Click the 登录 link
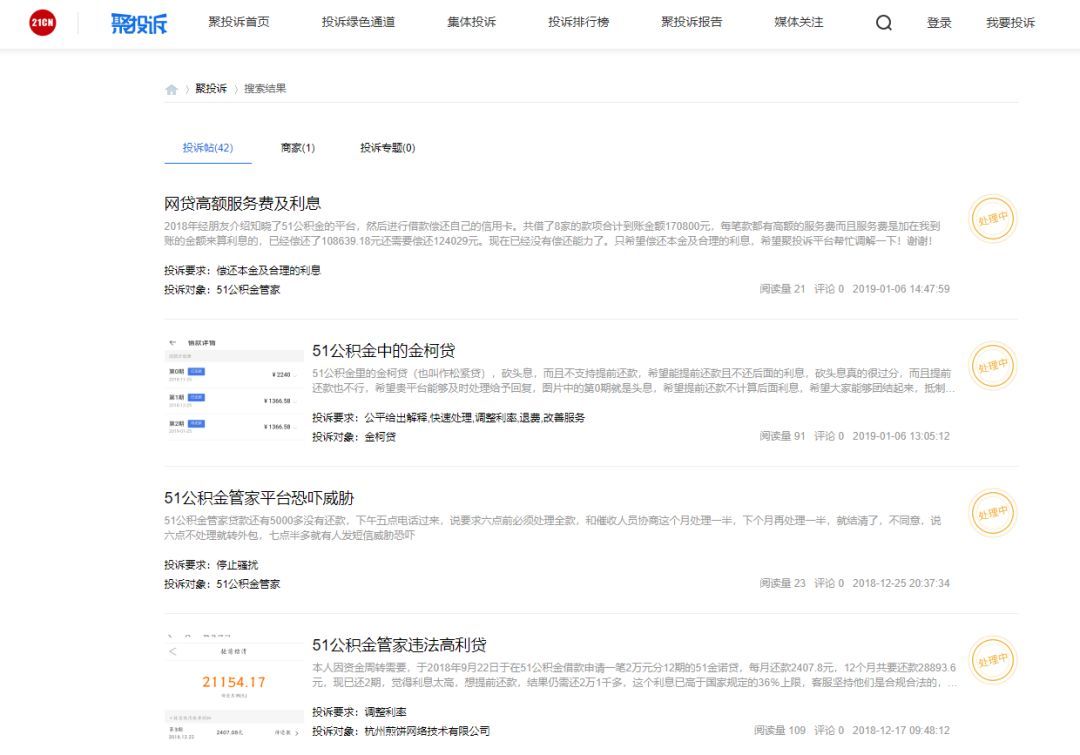This screenshot has height=755, width=1080. (x=939, y=23)
